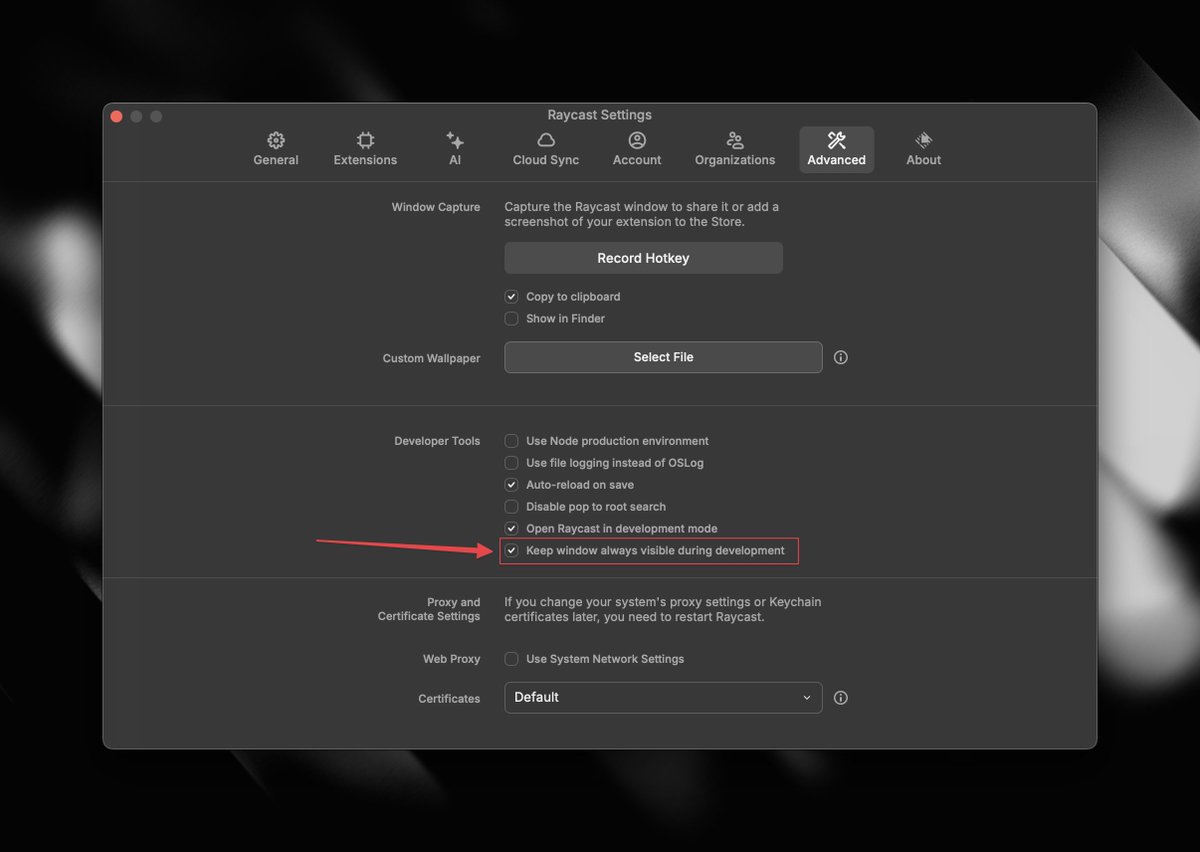Click the Developer Tools label
The height and width of the screenshot is (852, 1200).
tap(437, 441)
